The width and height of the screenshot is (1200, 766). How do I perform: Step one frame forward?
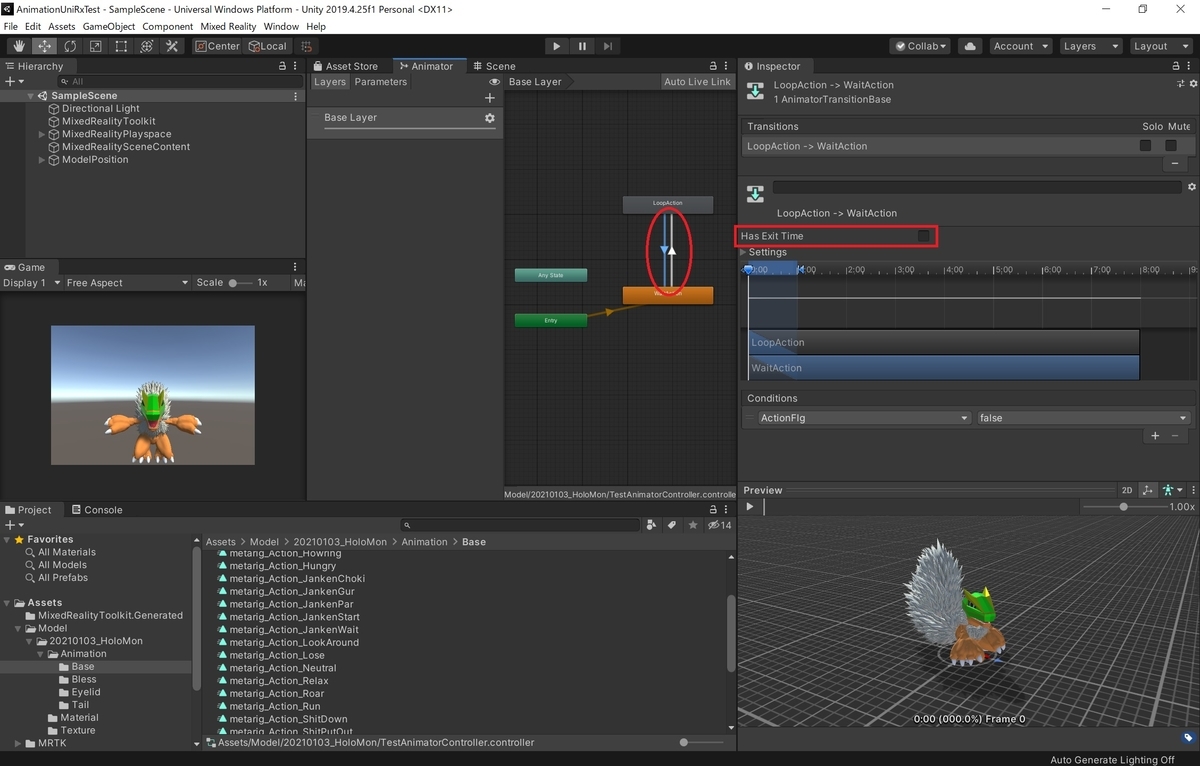tap(607, 46)
